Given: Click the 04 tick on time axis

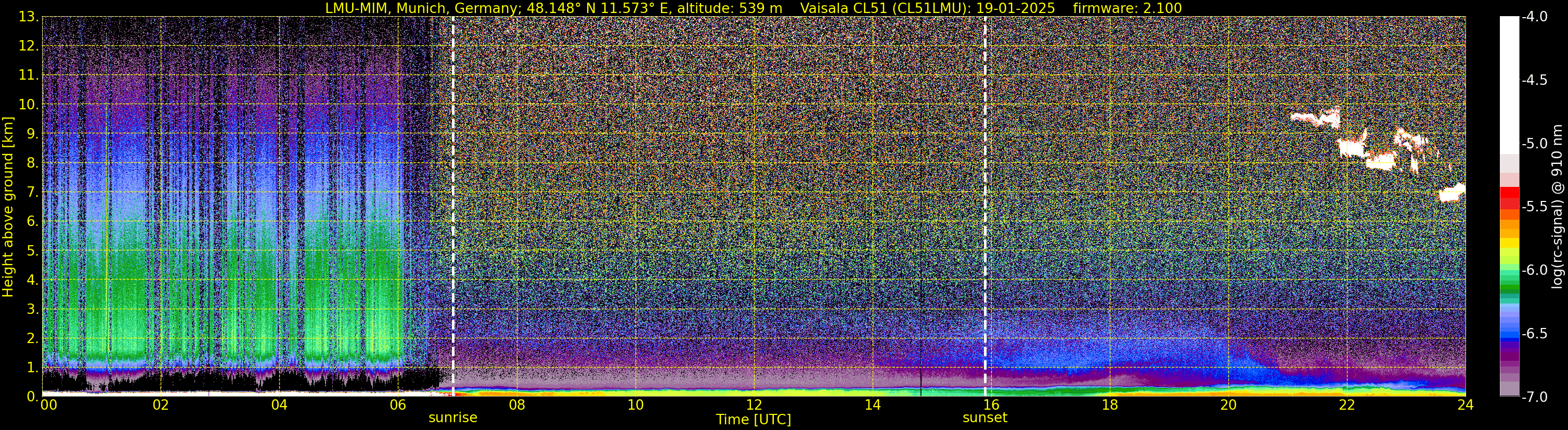Looking at the screenshot, I should coord(279,405).
